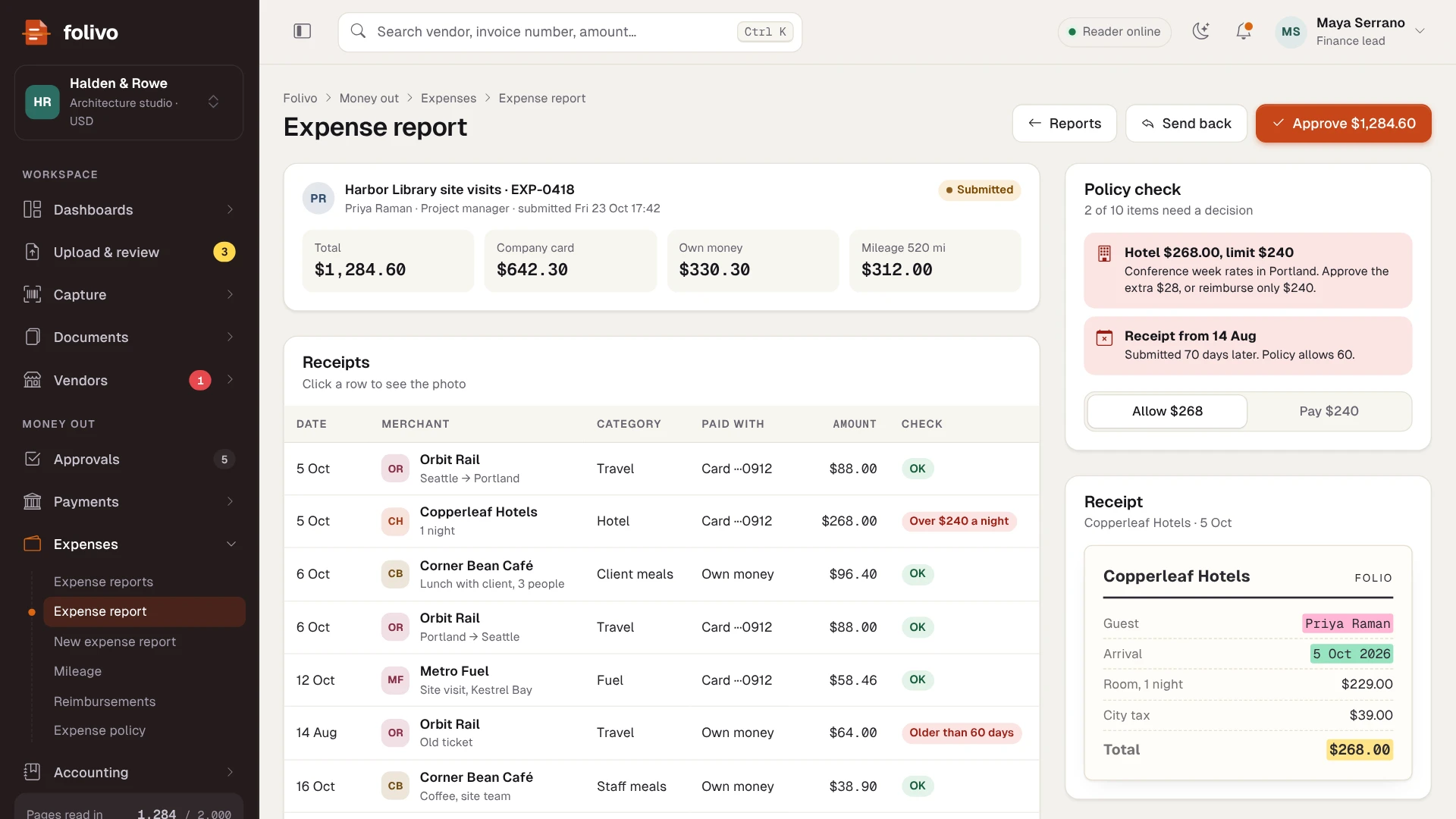Collapse the Expenses section chevron
Image resolution: width=1456 pixels, height=819 pixels.
(231, 544)
